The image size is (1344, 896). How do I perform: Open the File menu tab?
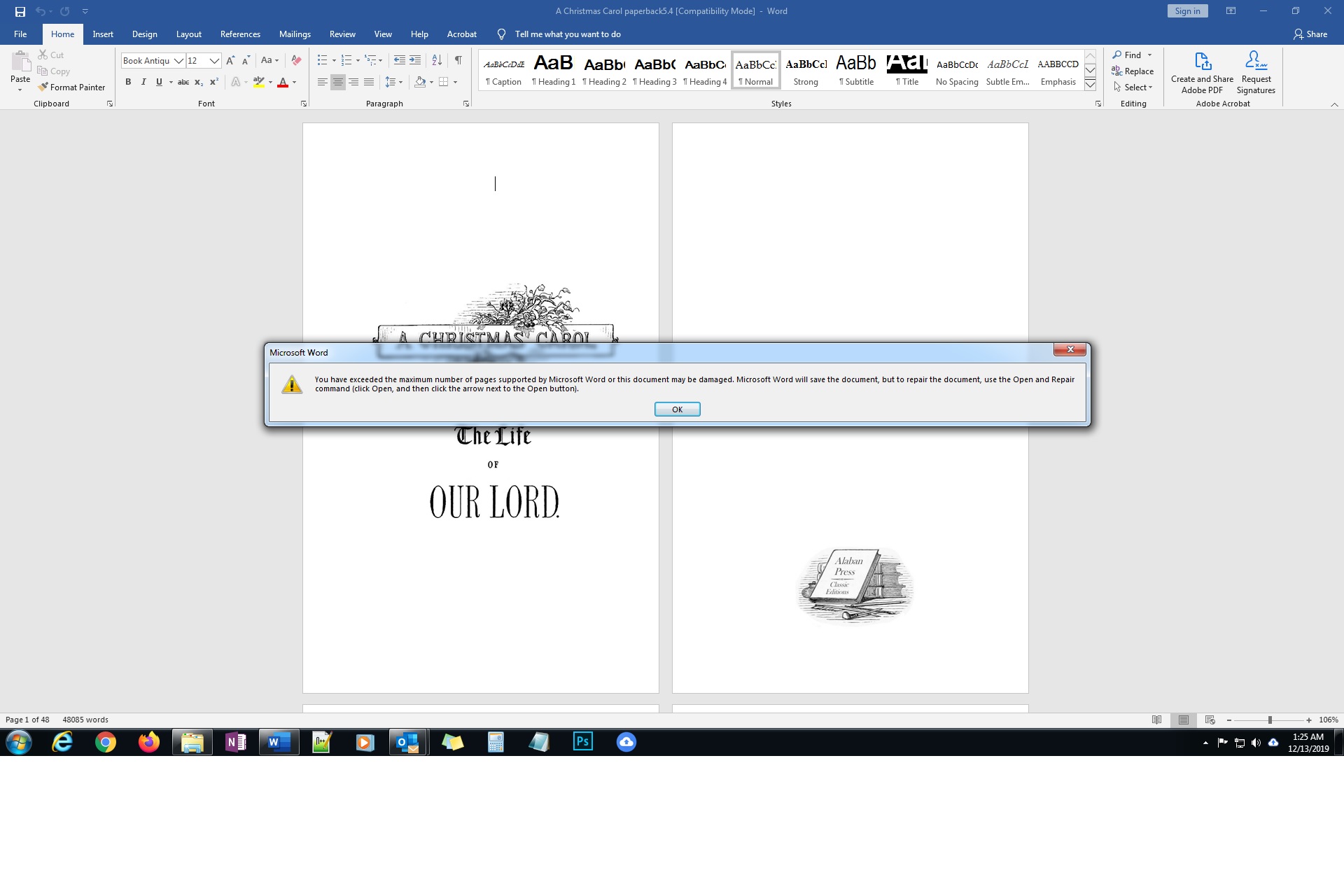pyautogui.click(x=20, y=34)
